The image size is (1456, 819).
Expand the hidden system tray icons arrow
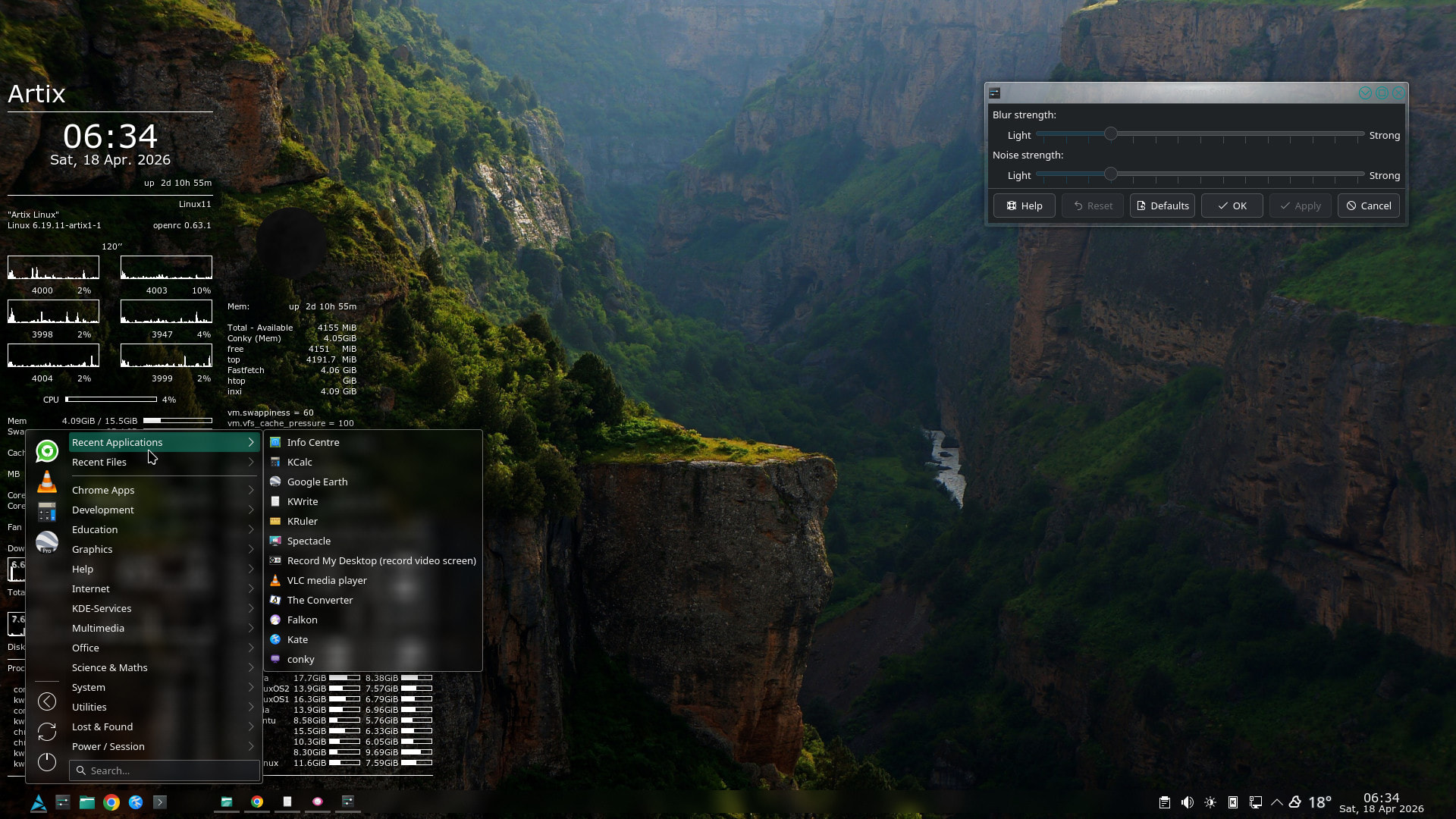point(1277,802)
